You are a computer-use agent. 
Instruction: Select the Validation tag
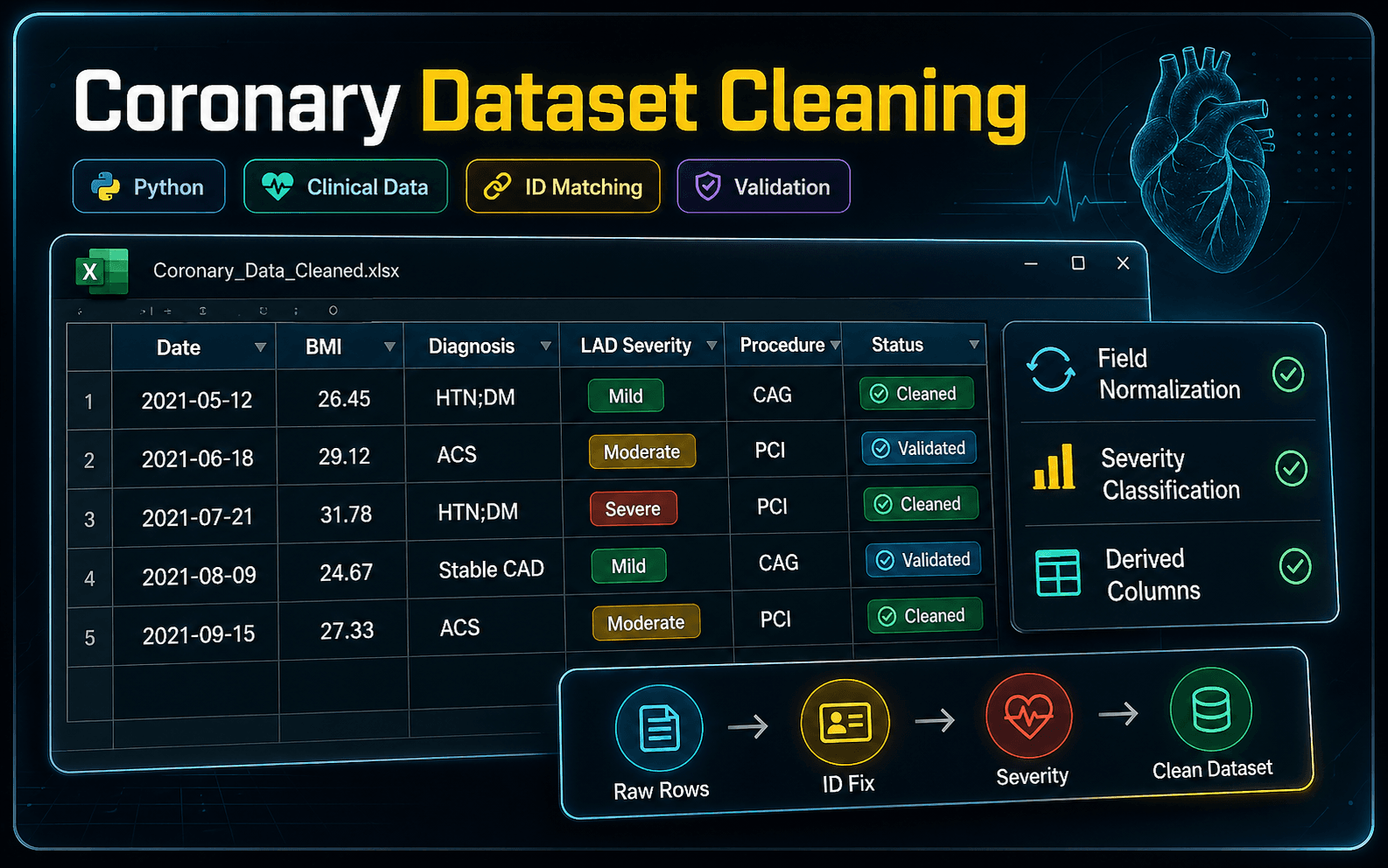click(x=763, y=186)
